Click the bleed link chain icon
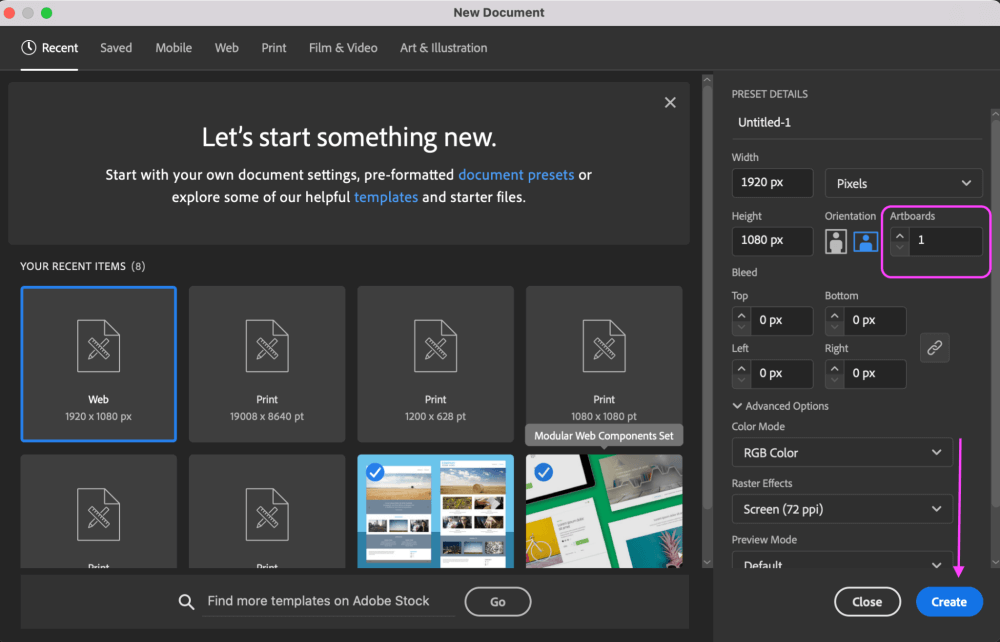 pyautogui.click(x=934, y=347)
